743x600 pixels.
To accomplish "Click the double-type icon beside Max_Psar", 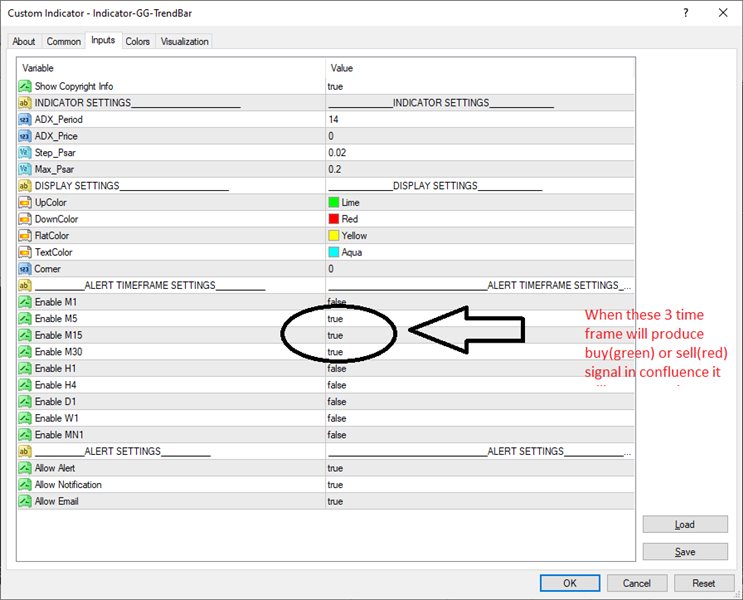I will click(x=25, y=169).
